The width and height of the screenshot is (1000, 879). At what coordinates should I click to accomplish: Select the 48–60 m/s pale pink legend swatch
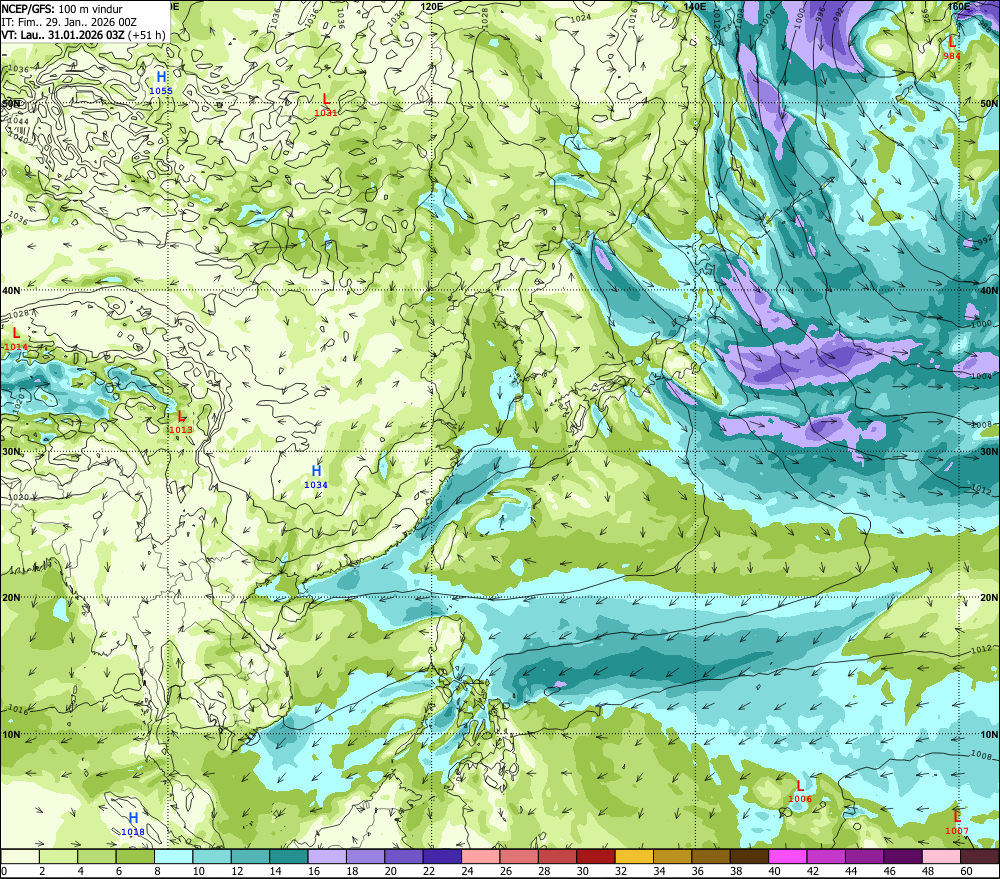coord(941,856)
